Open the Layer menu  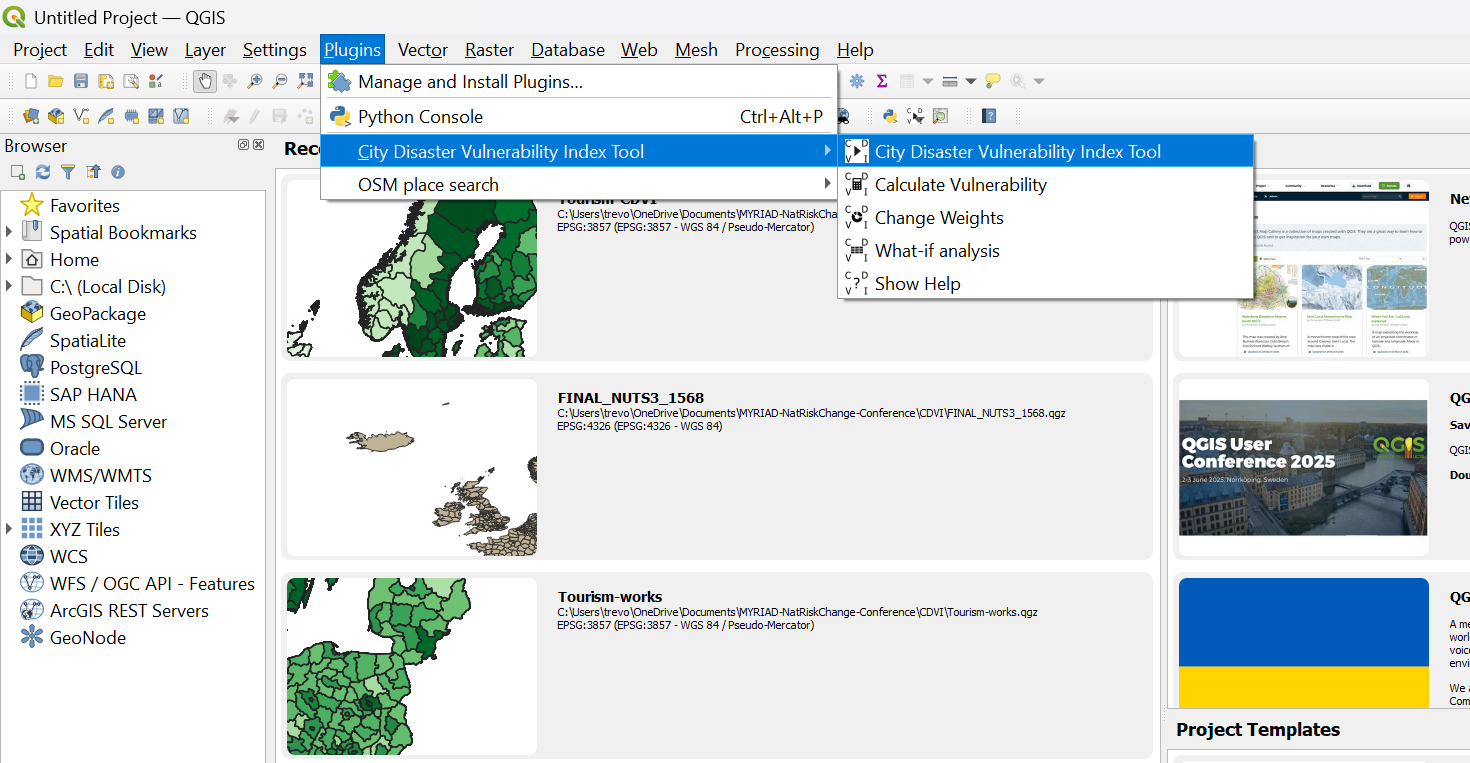click(x=205, y=49)
